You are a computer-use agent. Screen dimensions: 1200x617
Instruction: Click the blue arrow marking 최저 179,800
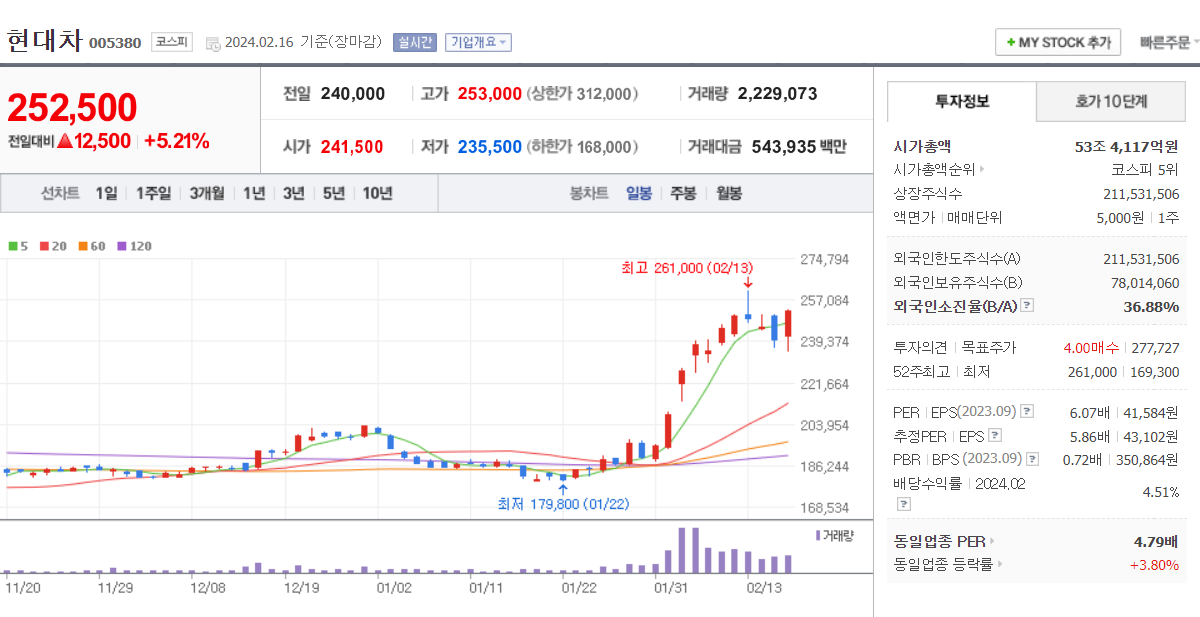click(563, 490)
